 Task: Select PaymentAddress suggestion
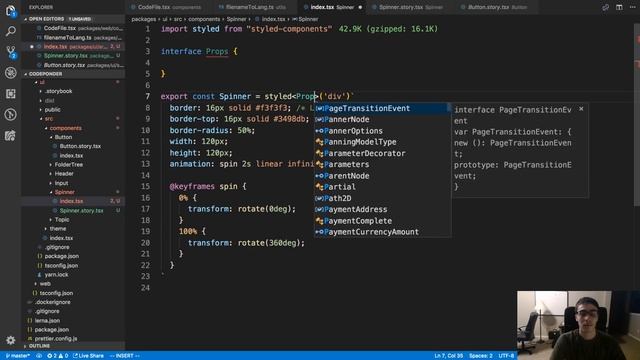click(x=382, y=209)
